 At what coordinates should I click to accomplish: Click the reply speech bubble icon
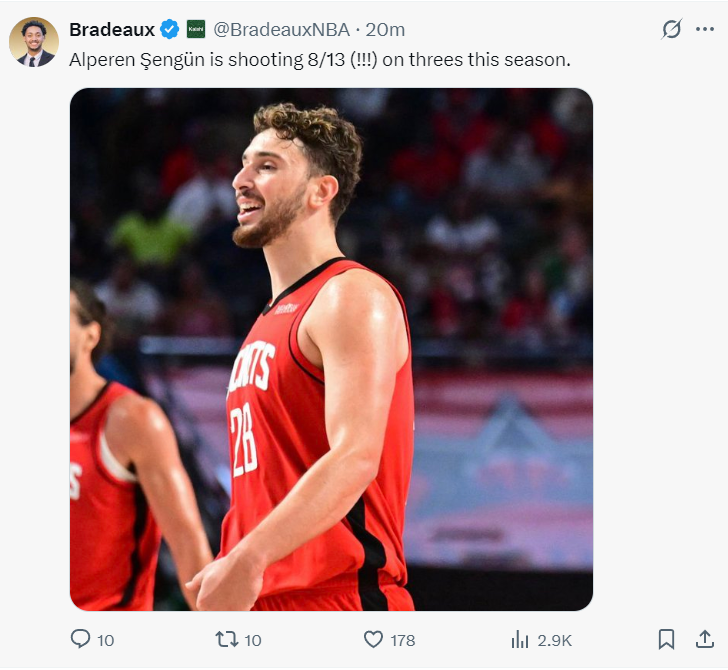coord(80,639)
